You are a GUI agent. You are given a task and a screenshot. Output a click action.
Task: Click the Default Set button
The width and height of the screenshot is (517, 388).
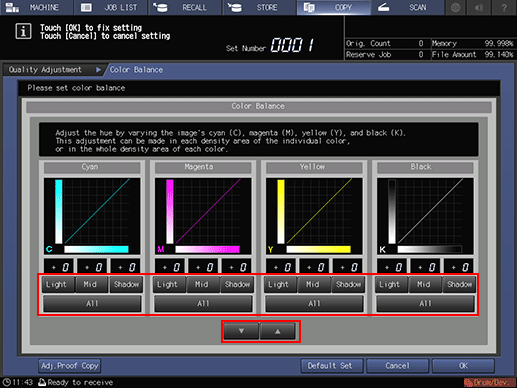(x=330, y=366)
